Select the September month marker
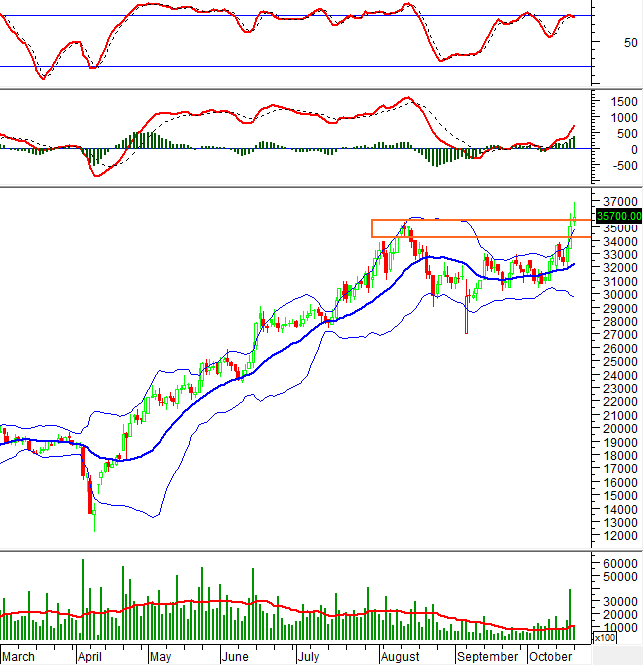The image size is (643, 665). point(488,657)
